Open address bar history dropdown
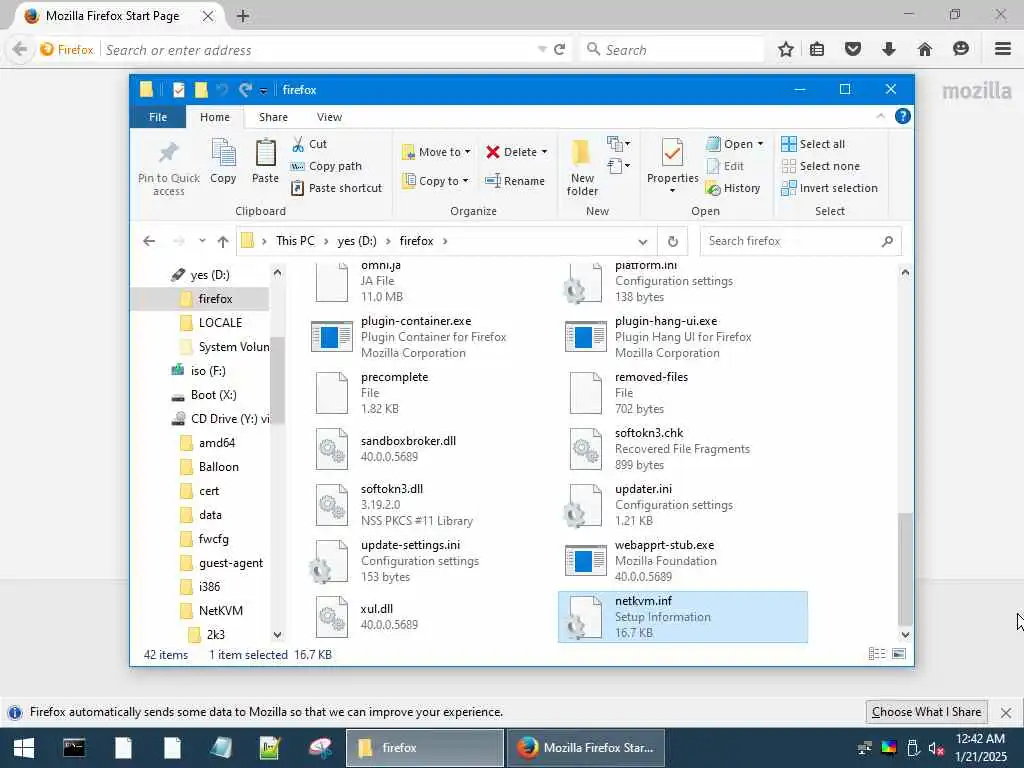 (x=643, y=242)
